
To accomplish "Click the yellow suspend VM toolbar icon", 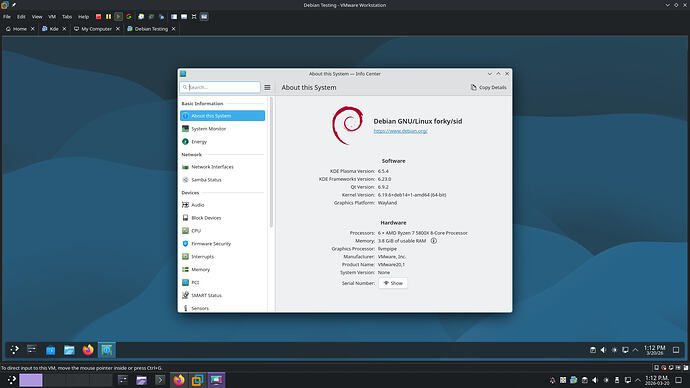I will tap(108, 17).
